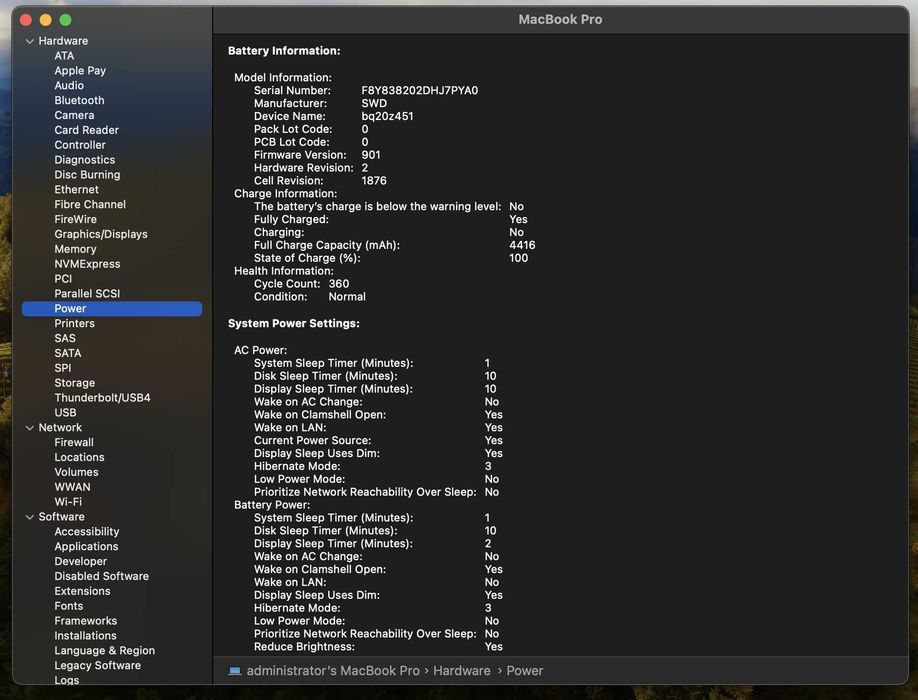Click the Condition value Normal
Screen dimensions: 918x700
pyautogui.click(x=347, y=297)
